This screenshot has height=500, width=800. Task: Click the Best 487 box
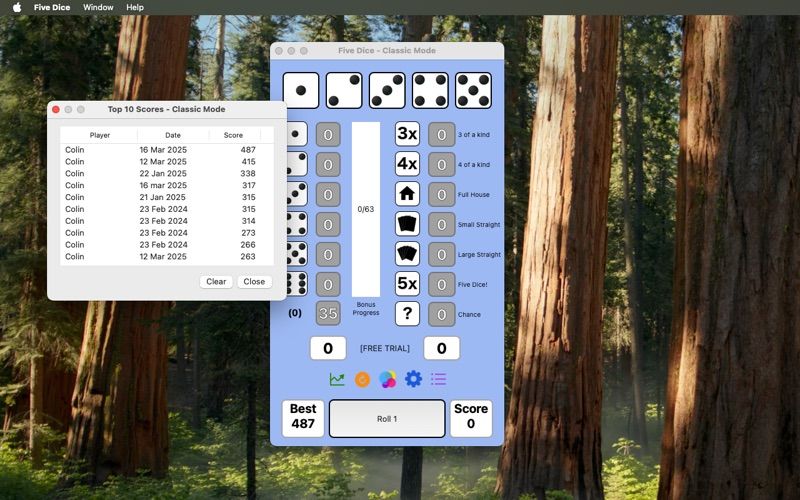(303, 418)
